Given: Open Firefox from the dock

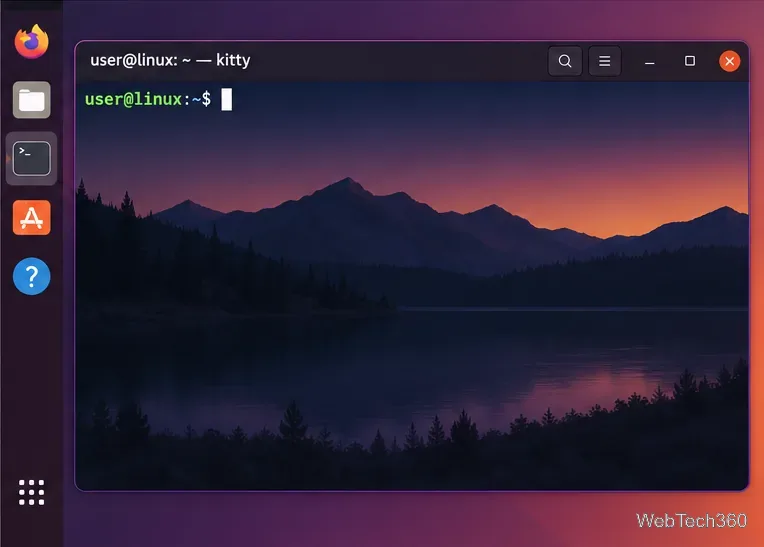Looking at the screenshot, I should [32, 41].
